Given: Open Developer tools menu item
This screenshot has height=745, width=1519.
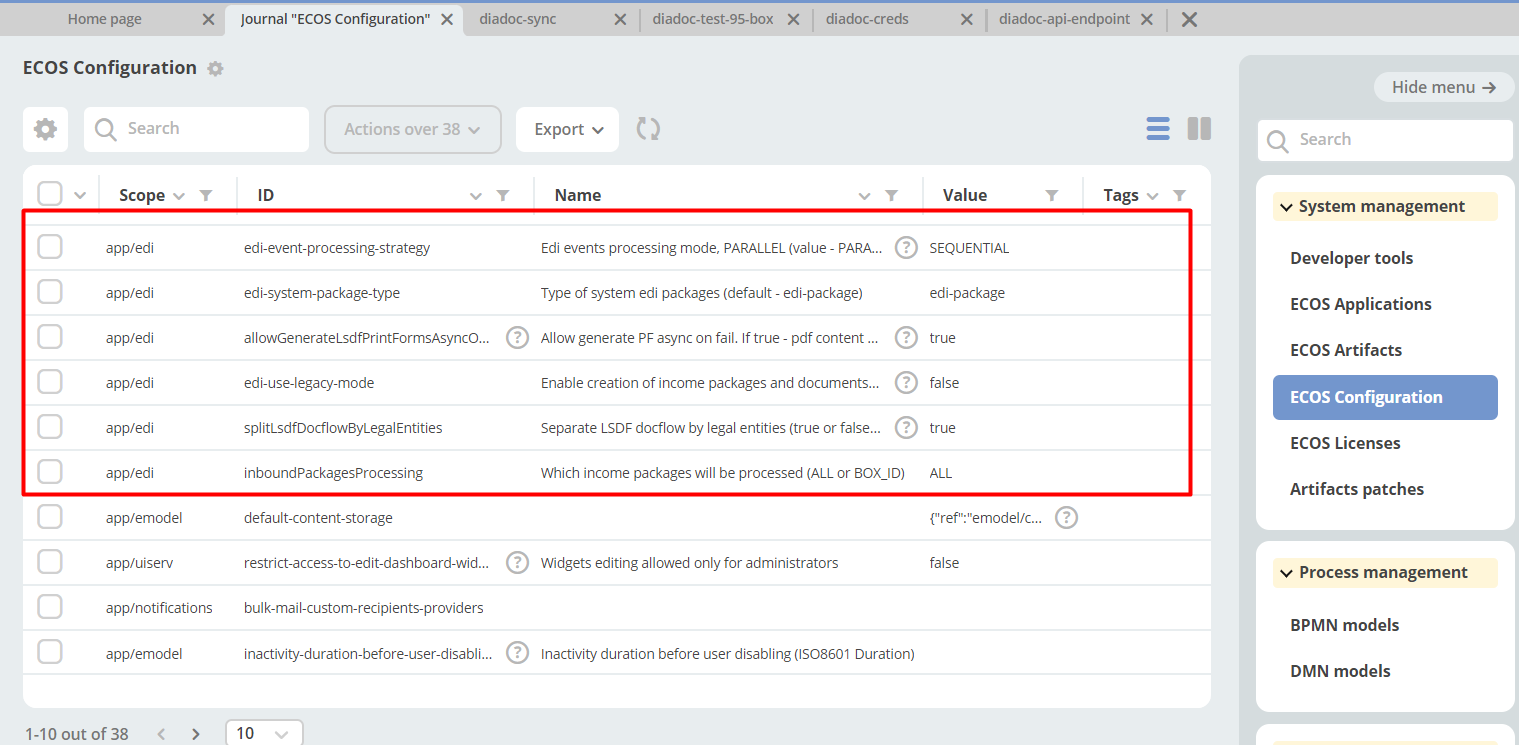Looking at the screenshot, I should pyautogui.click(x=1352, y=258).
